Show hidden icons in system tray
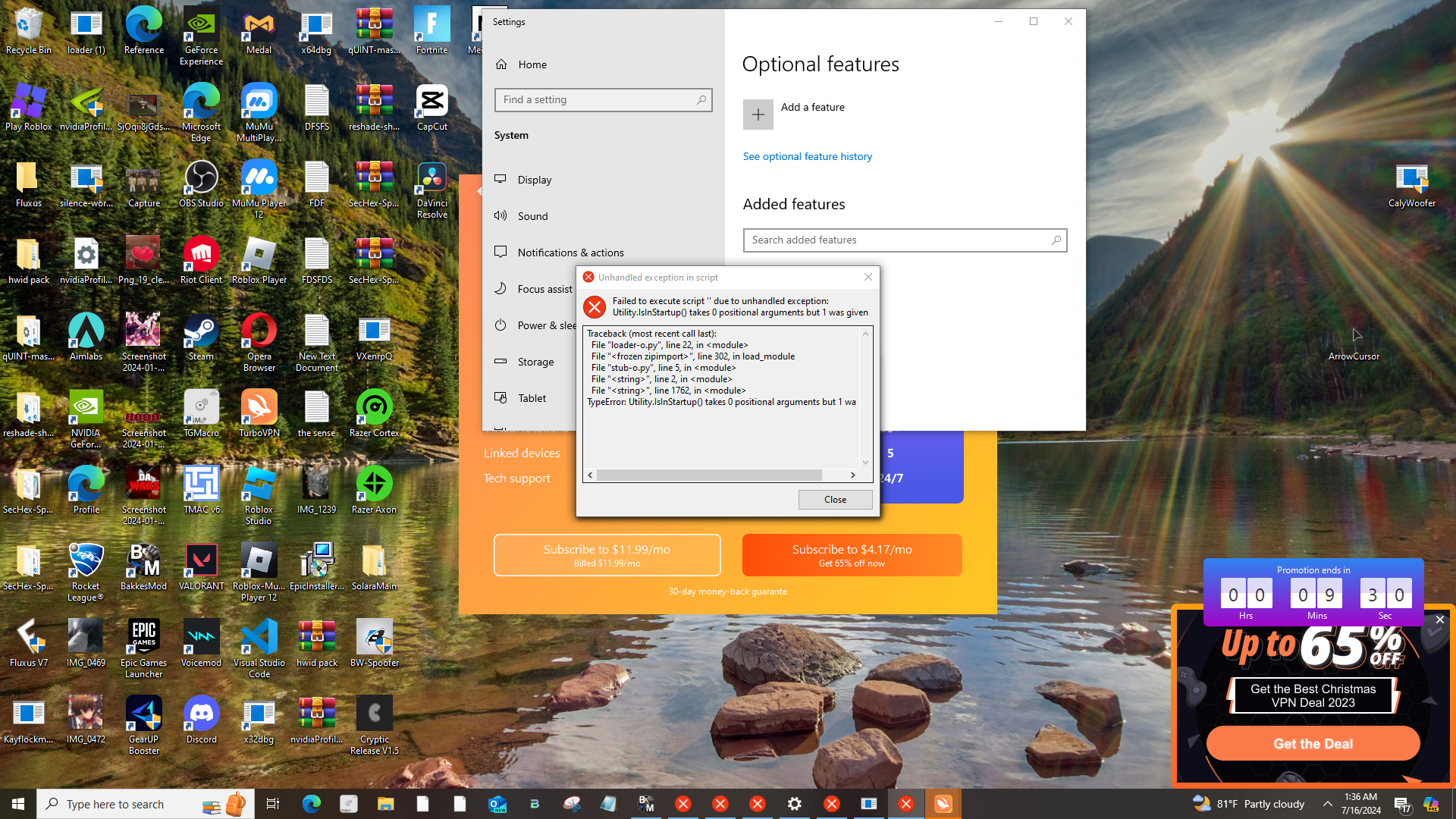Viewport: 1456px width, 819px height. tap(1327, 804)
